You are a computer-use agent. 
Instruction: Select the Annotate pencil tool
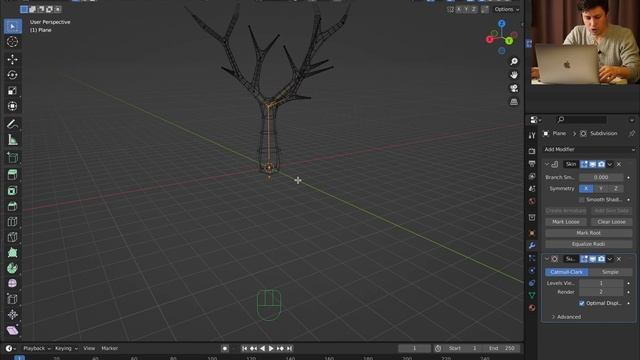pos(13,124)
